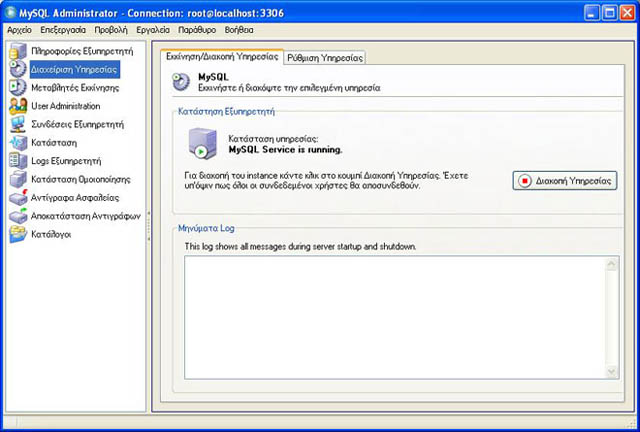Select Κατάλογοι in sidebar
Viewport: 640px width, 432px height.
51,234
